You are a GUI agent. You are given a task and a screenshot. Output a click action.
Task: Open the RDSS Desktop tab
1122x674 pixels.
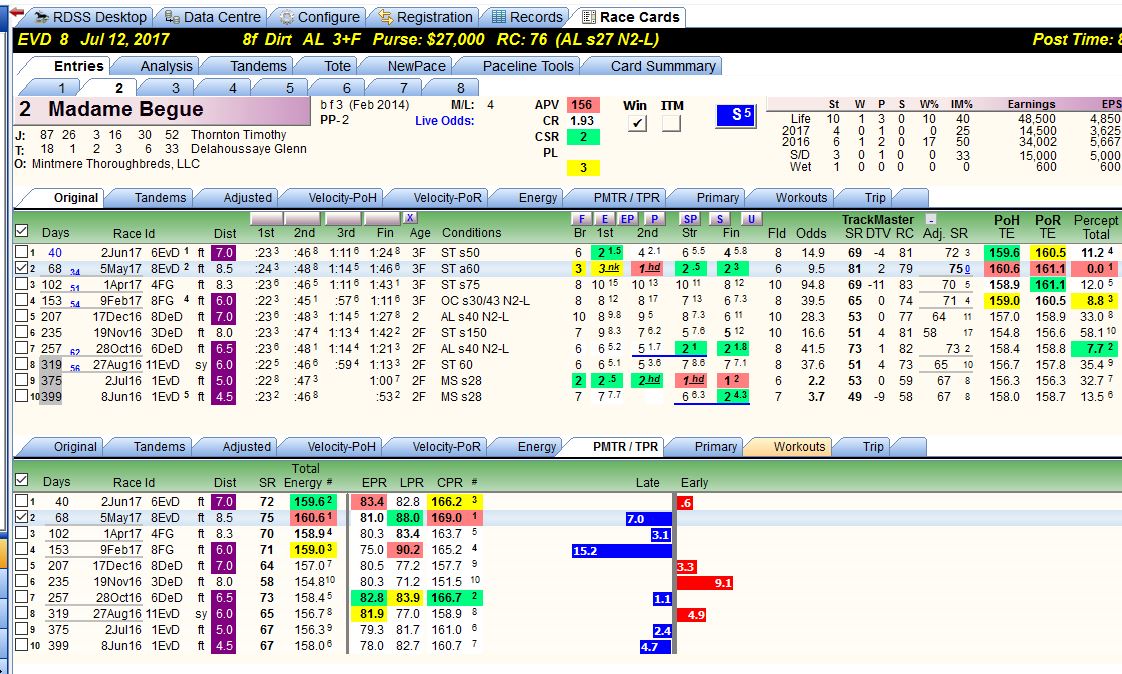(91, 16)
